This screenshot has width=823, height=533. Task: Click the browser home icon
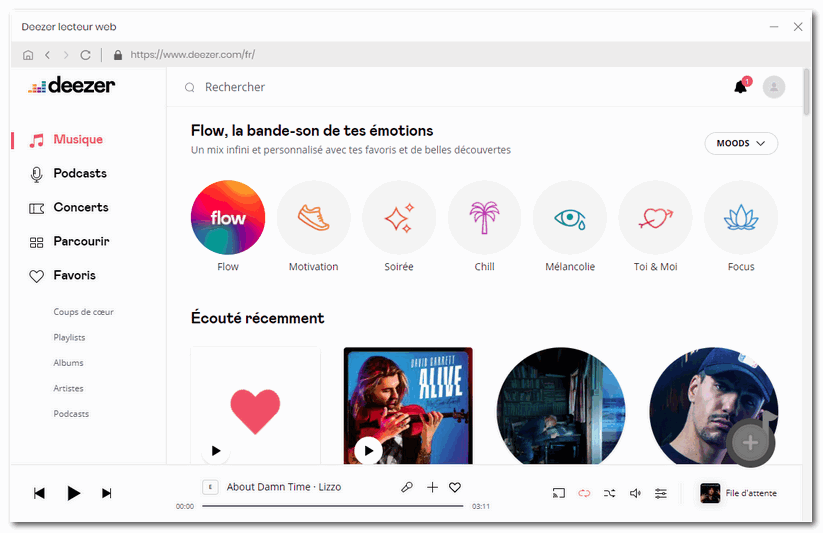[x=28, y=55]
